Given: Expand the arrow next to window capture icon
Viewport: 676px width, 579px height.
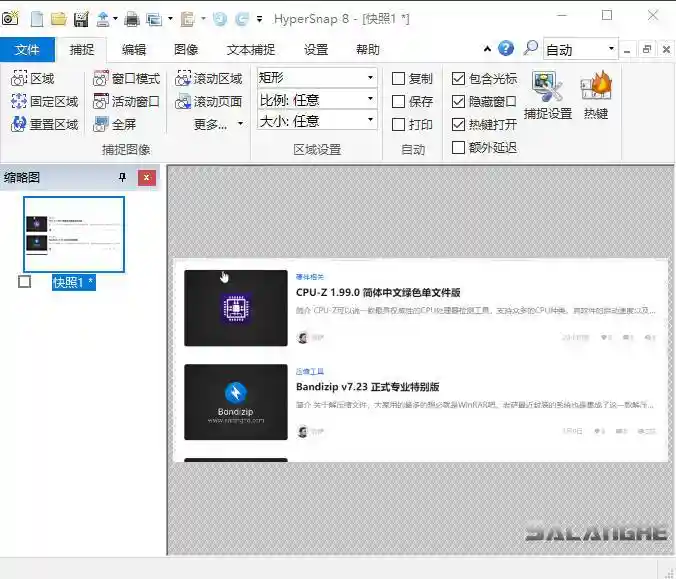Looking at the screenshot, I should pos(170,19).
